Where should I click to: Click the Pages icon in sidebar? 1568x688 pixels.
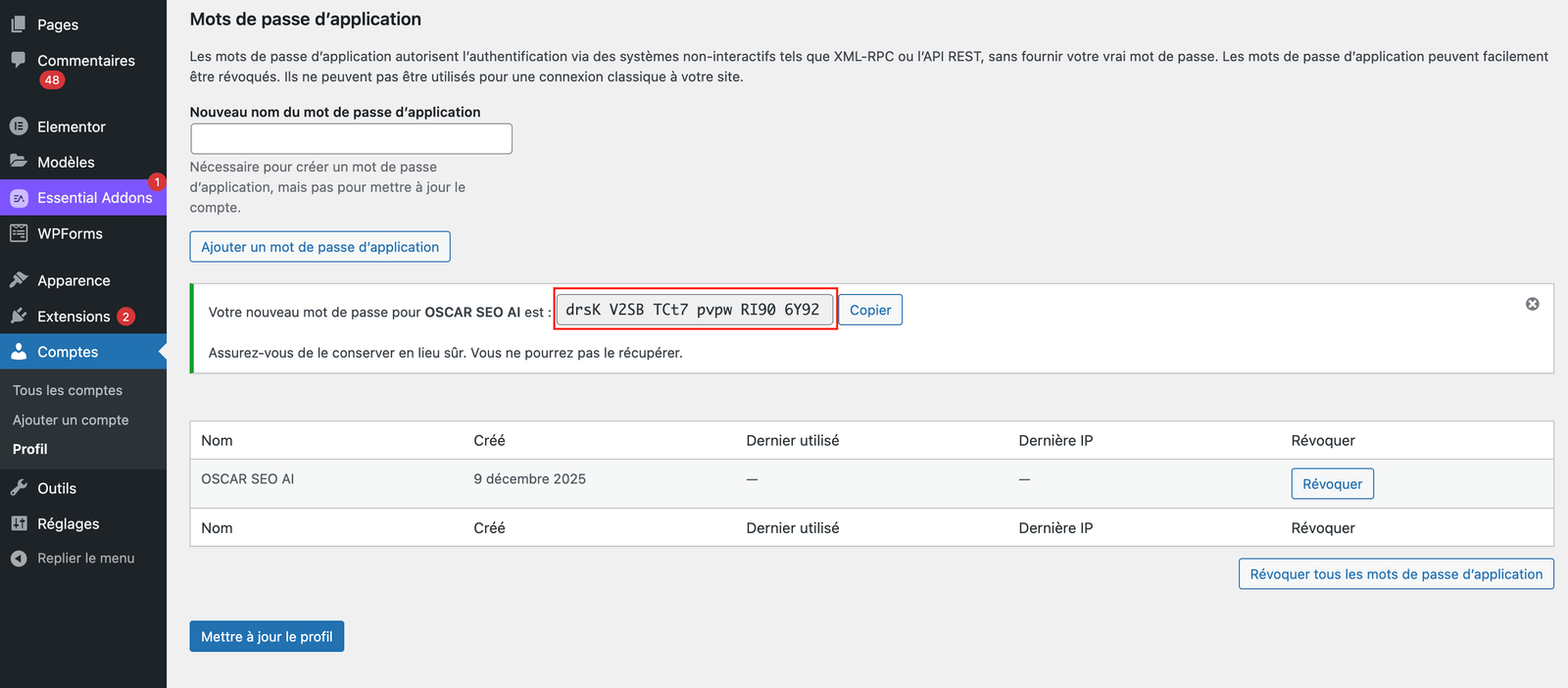(19, 24)
